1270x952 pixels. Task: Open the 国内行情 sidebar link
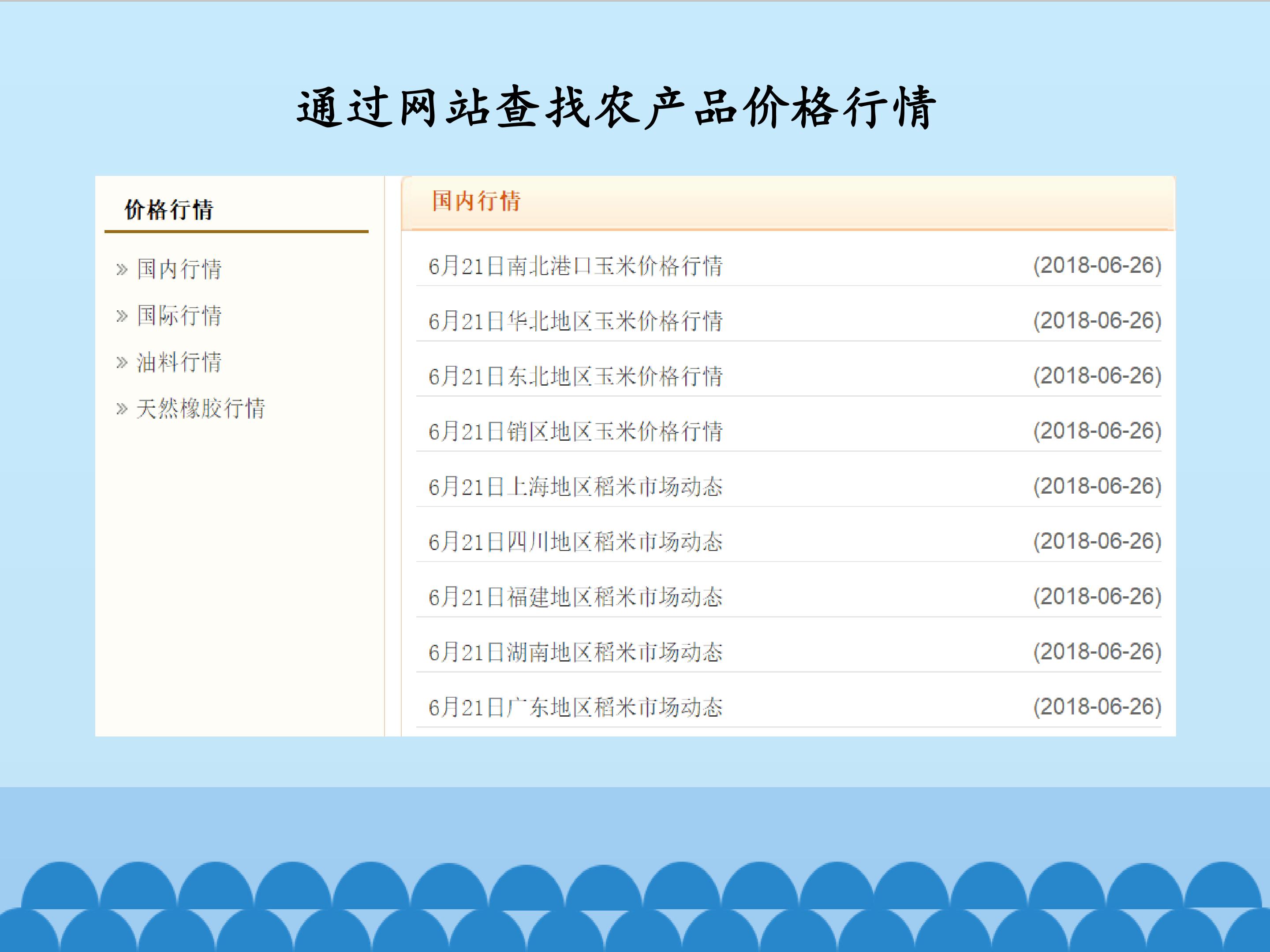179,269
